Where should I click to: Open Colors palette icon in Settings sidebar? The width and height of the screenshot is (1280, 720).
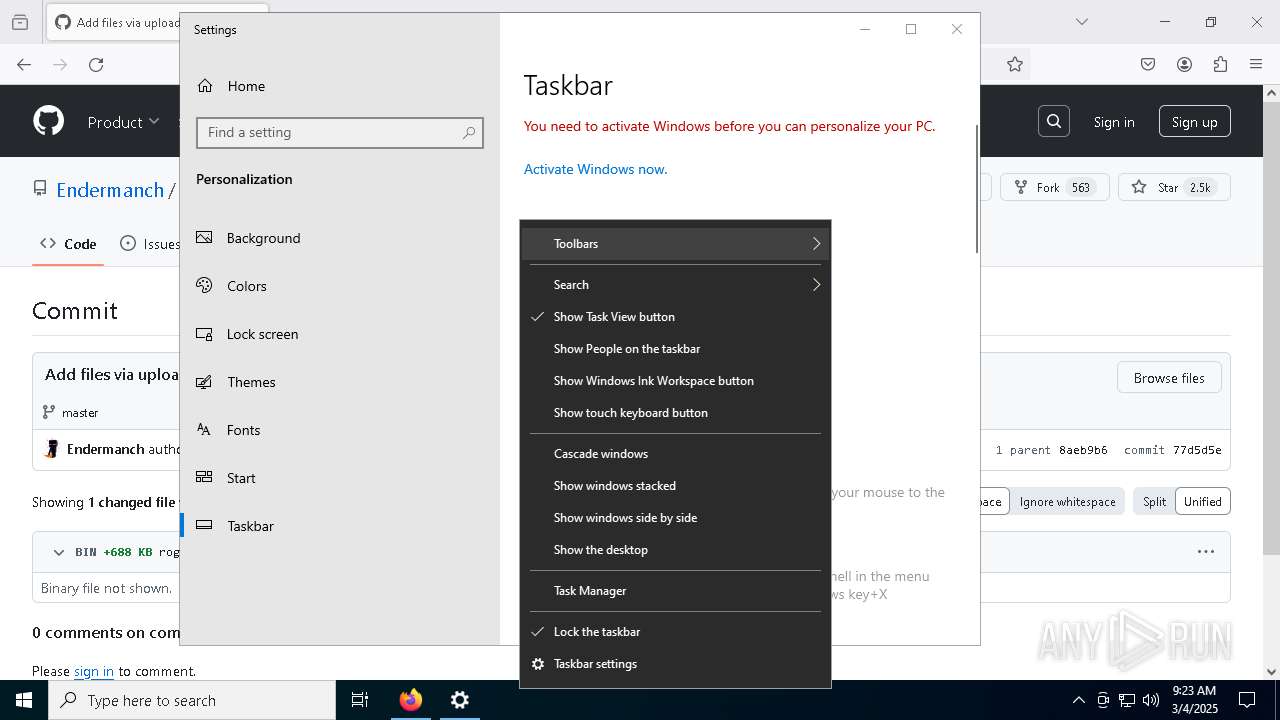(204, 286)
